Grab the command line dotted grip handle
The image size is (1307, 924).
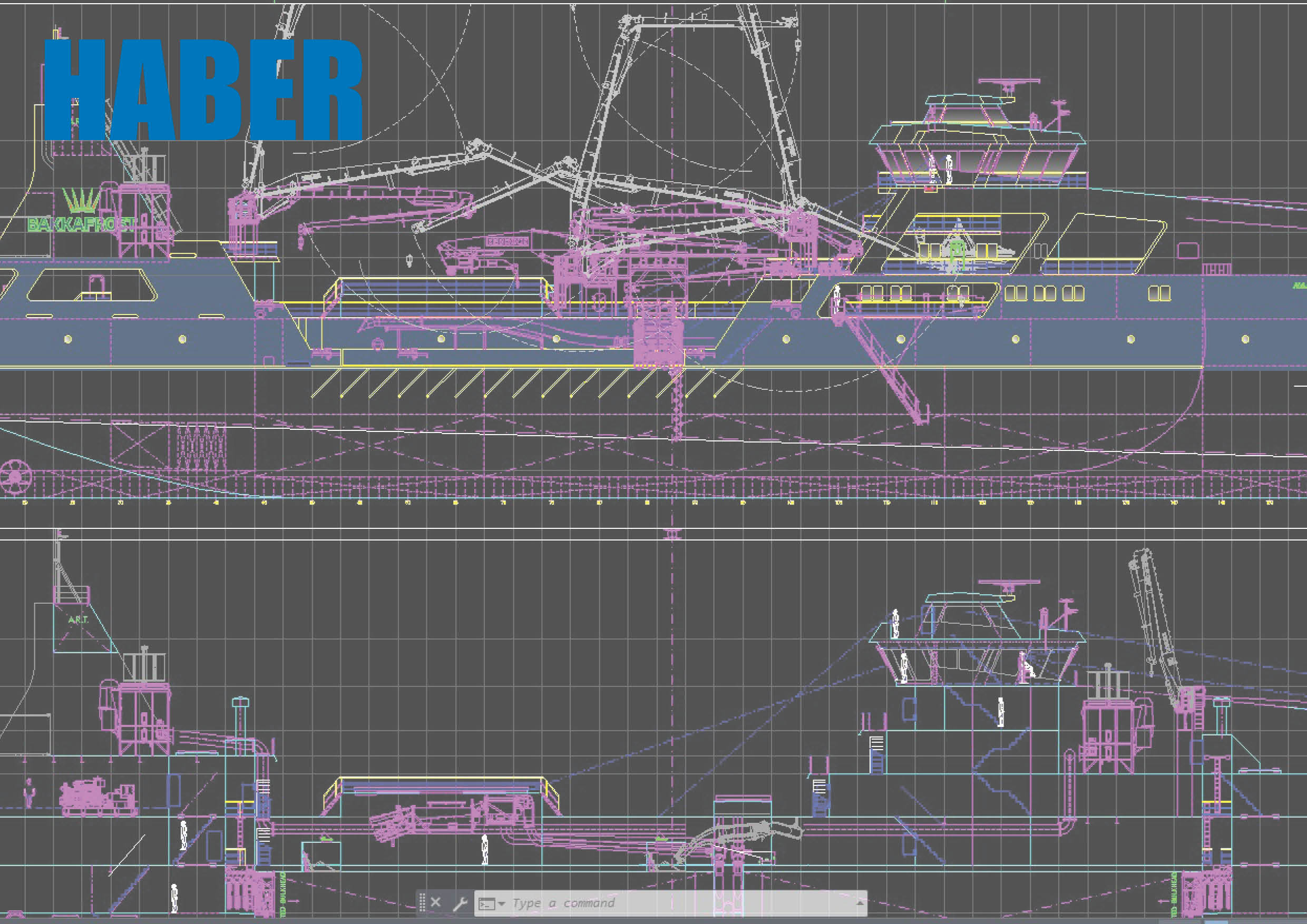[422, 902]
